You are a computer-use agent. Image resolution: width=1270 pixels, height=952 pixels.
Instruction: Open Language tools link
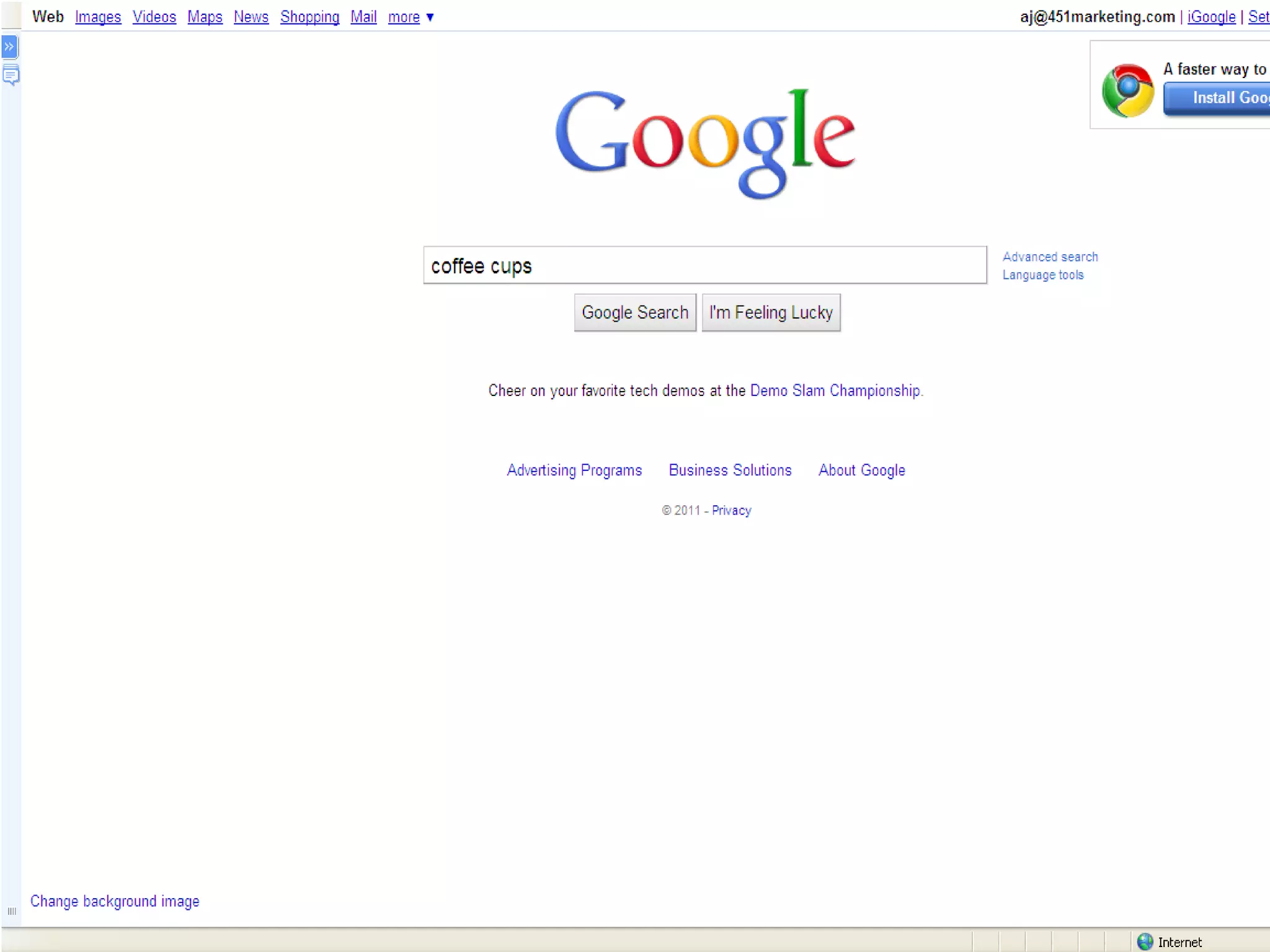point(1043,275)
